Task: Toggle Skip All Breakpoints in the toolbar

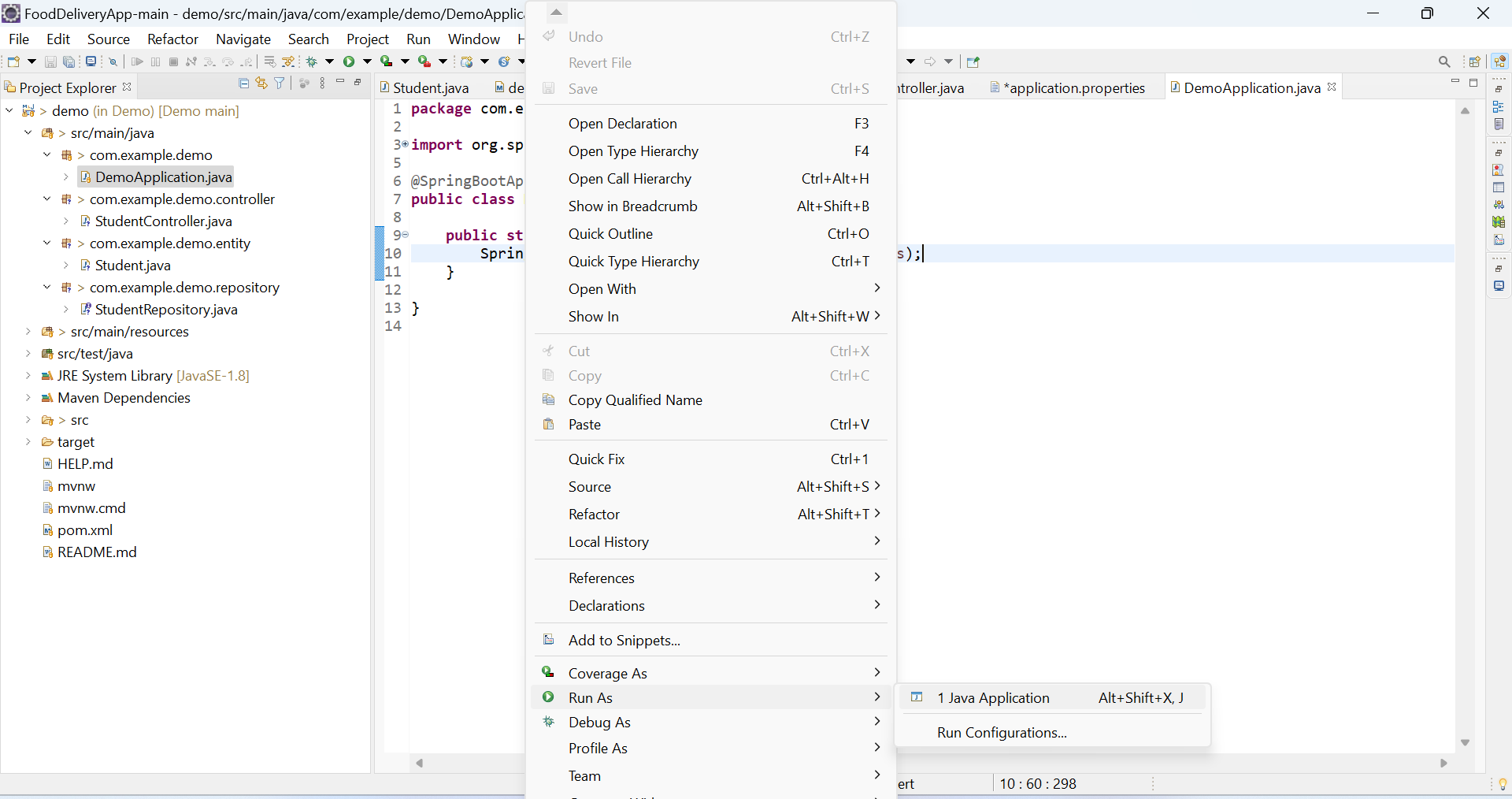Action: [113, 62]
